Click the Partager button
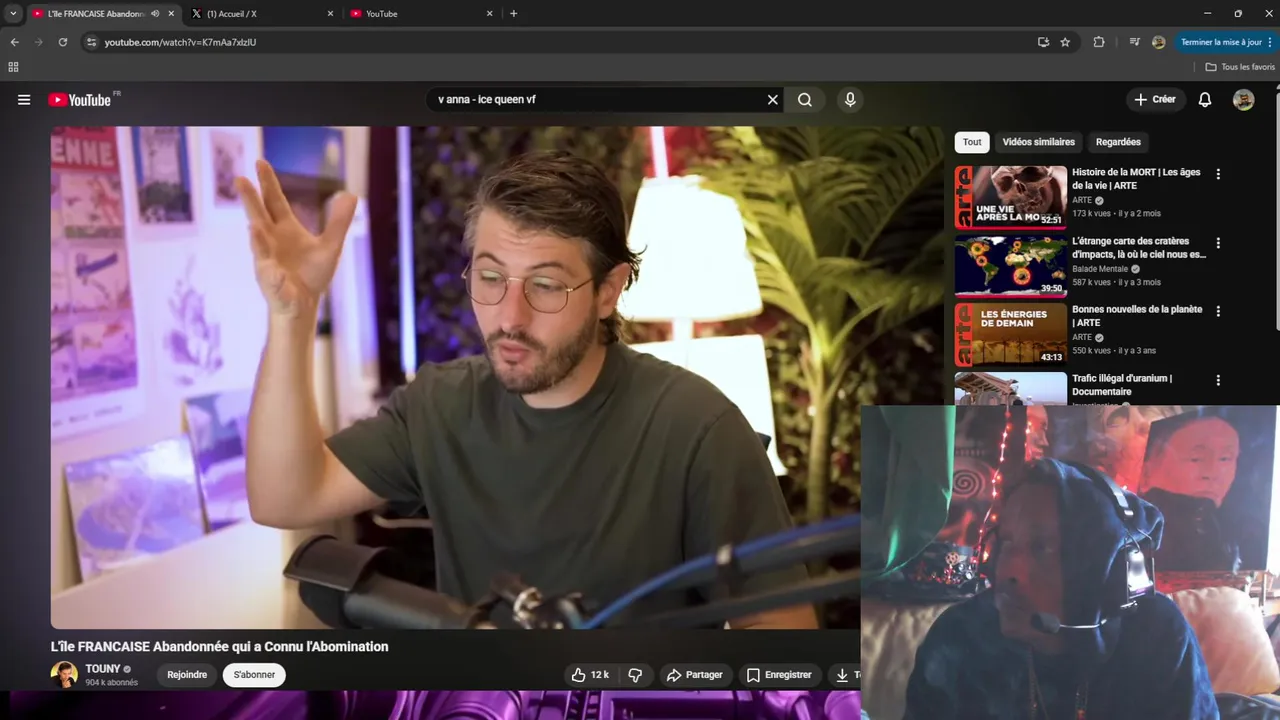 point(694,675)
